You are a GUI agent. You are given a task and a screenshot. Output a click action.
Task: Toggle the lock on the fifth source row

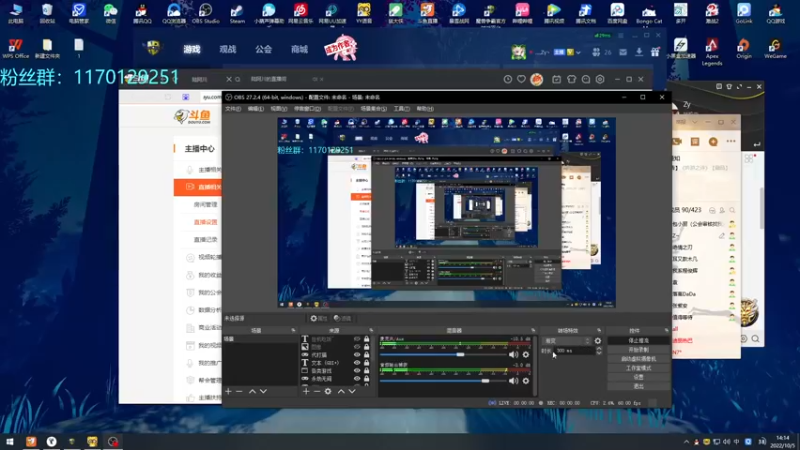(366, 371)
